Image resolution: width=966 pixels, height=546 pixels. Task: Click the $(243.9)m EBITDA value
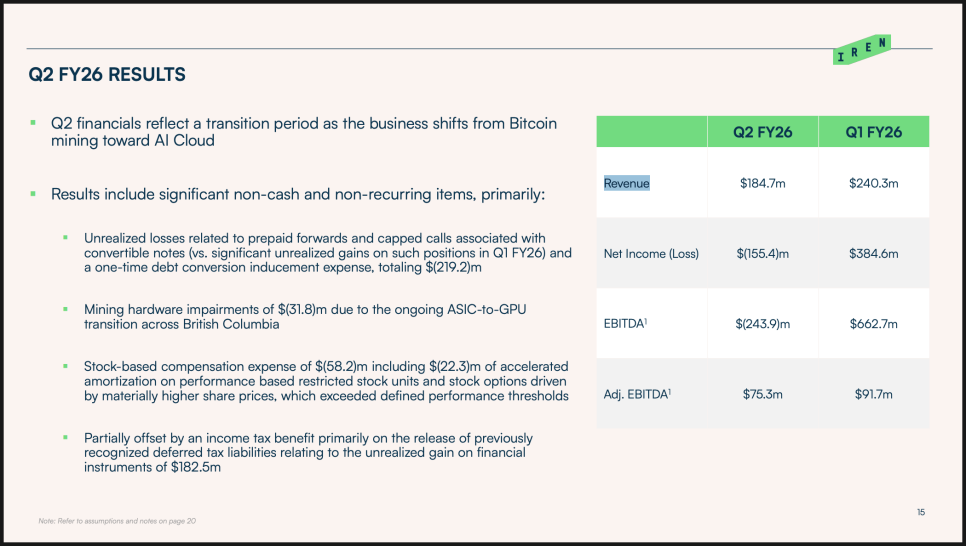762,324
